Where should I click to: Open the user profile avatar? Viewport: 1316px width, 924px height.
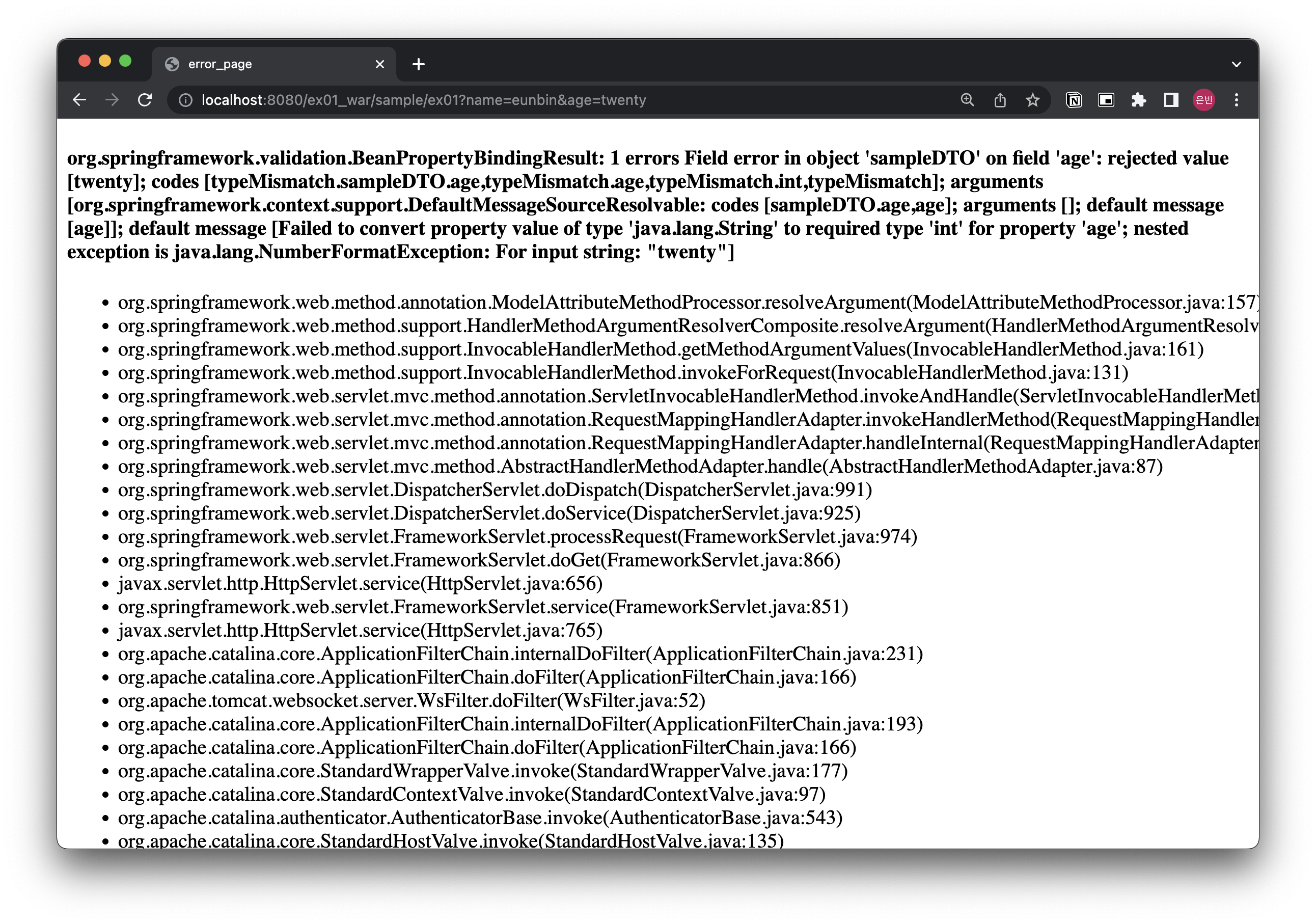[1203, 100]
